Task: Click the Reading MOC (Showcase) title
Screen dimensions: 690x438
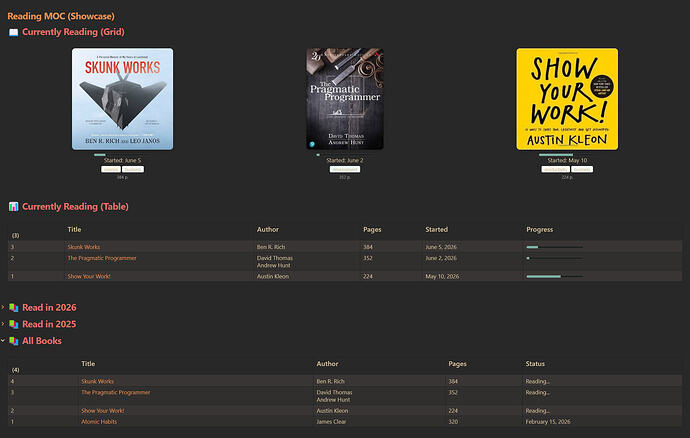Action: point(61,16)
